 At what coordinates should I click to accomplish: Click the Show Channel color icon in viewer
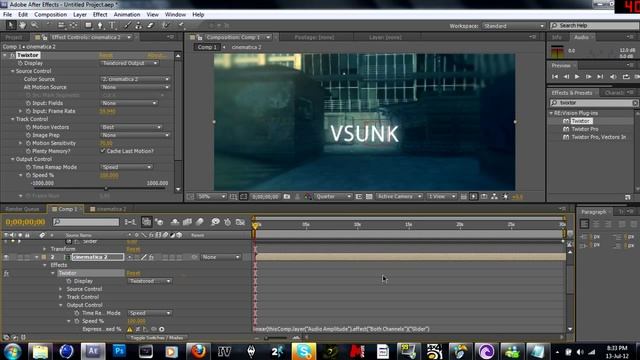pyautogui.click(x=308, y=197)
